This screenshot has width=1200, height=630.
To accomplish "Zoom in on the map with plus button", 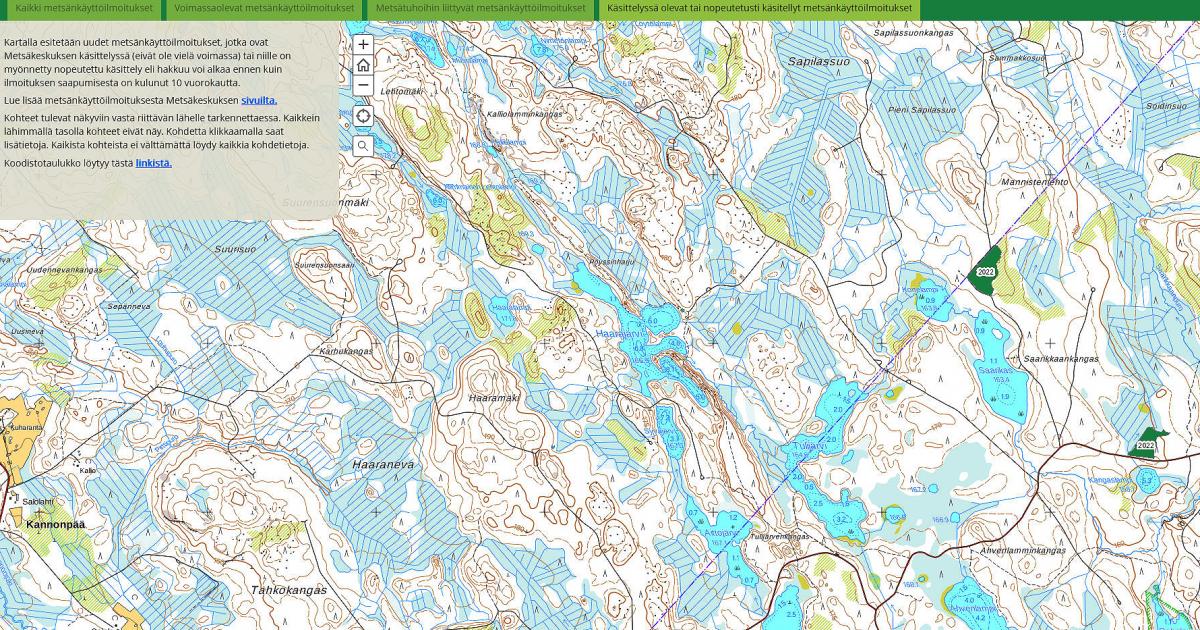I will (x=363, y=45).
